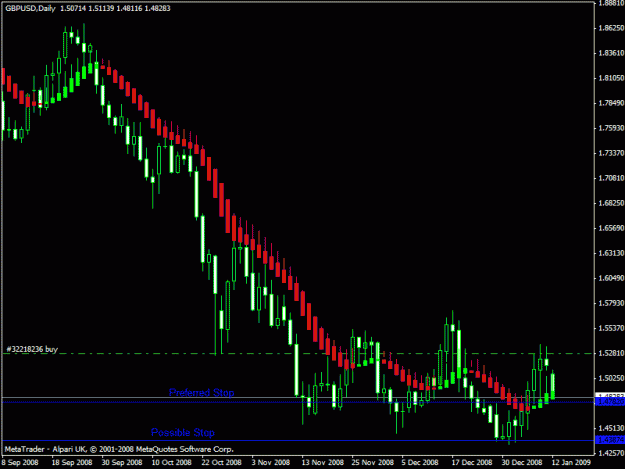Click the 1.73370 price scale label
Viewport: 625px width, 469px height.
pyautogui.click(x=611, y=153)
